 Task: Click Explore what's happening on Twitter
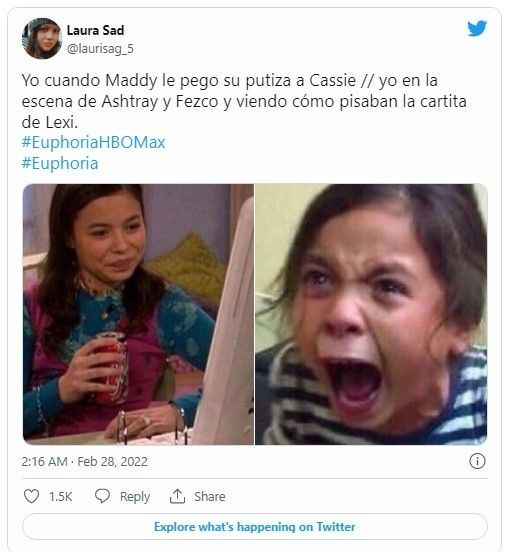click(x=255, y=527)
